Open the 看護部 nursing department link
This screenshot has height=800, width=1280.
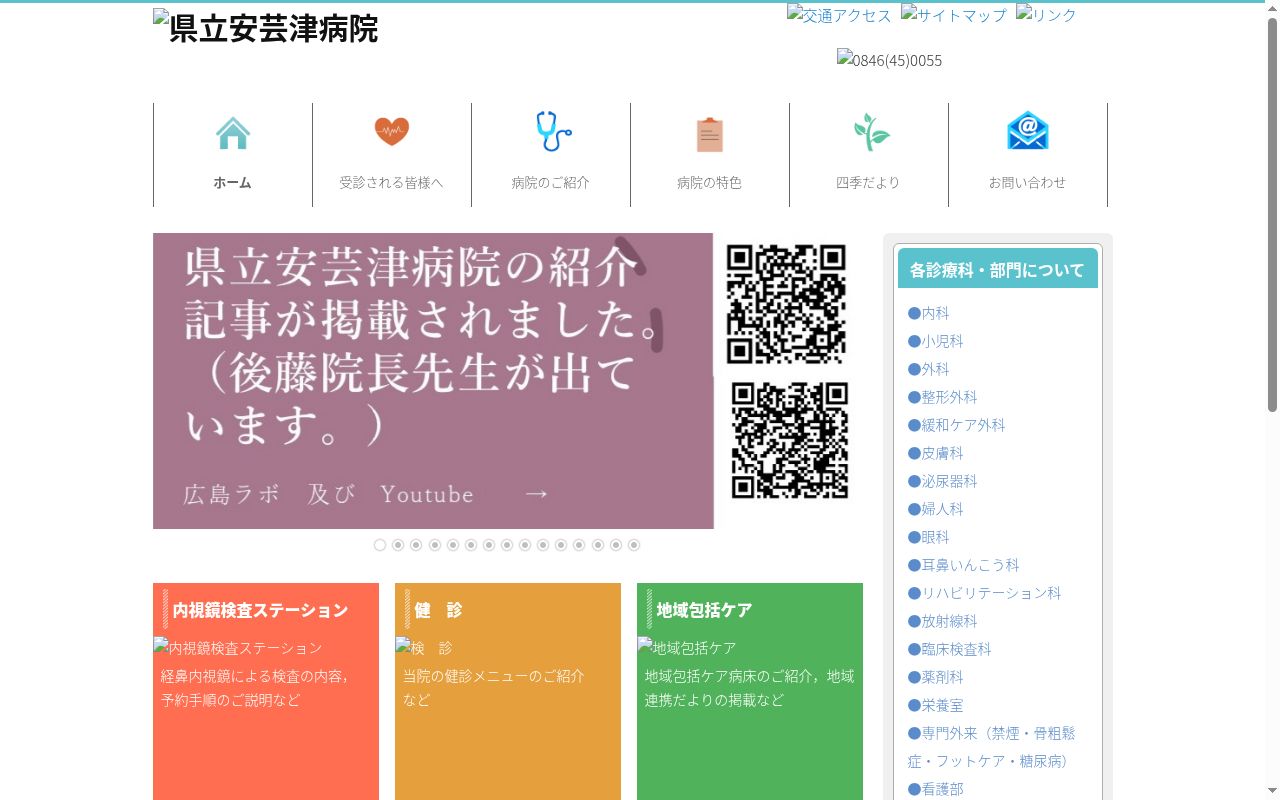936,789
